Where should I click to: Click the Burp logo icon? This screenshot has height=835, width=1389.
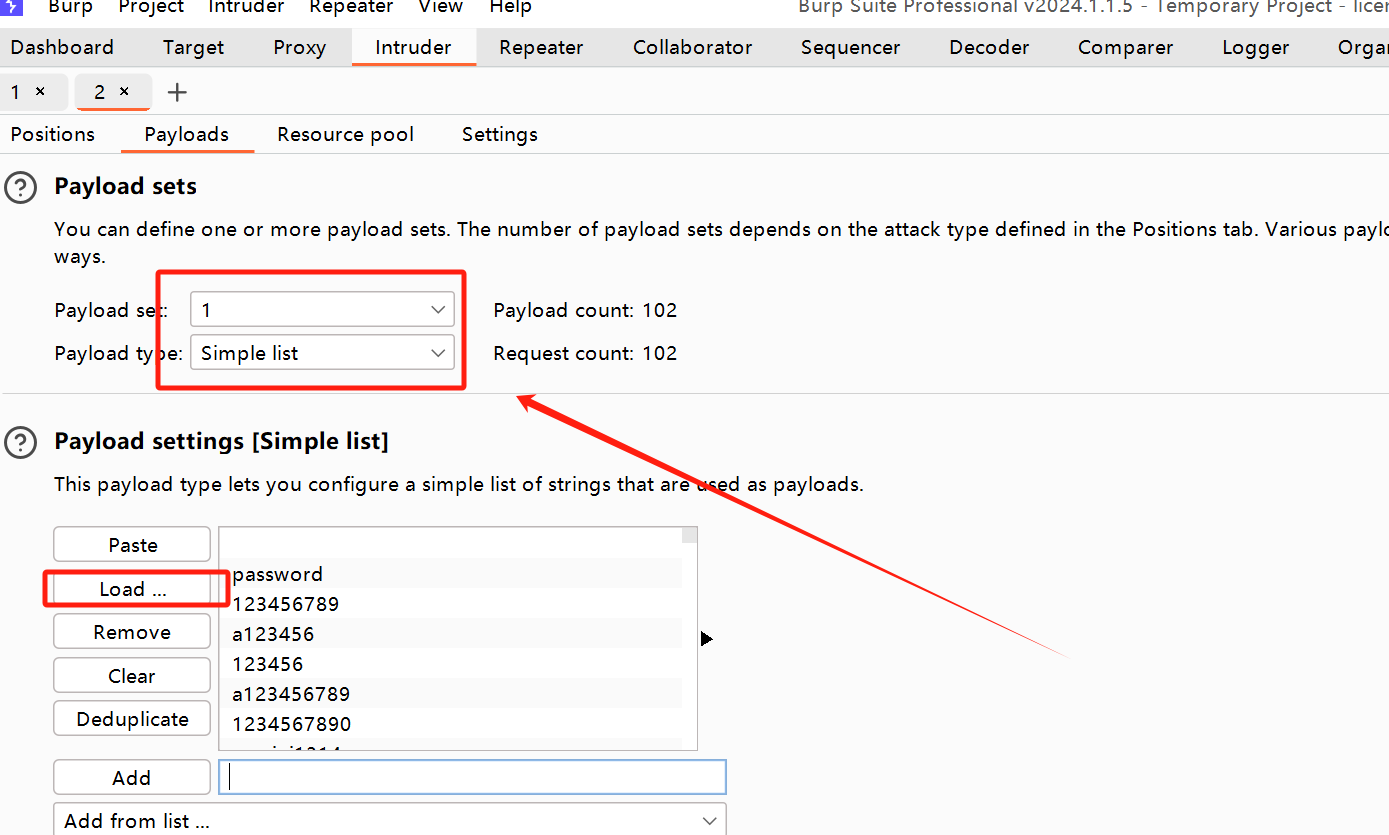[11, 6]
